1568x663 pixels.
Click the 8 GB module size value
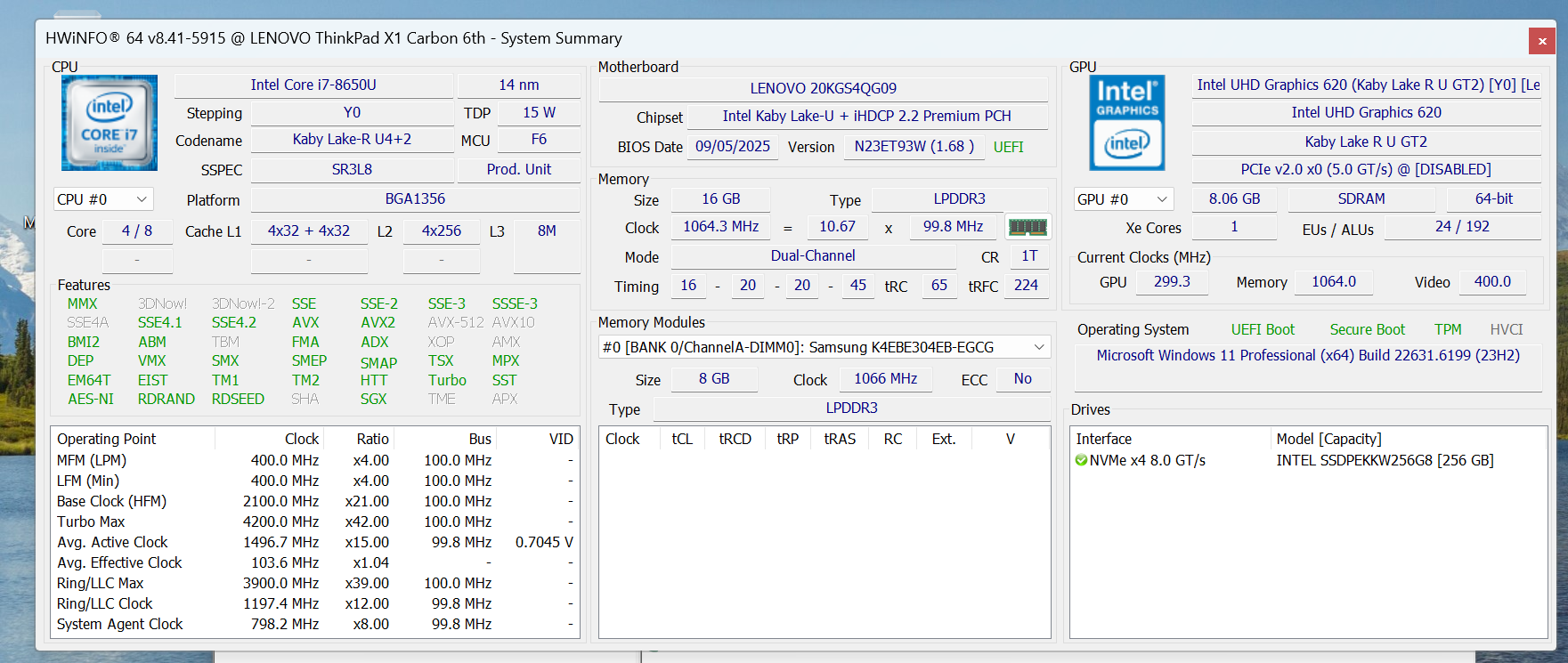pyautogui.click(x=714, y=379)
